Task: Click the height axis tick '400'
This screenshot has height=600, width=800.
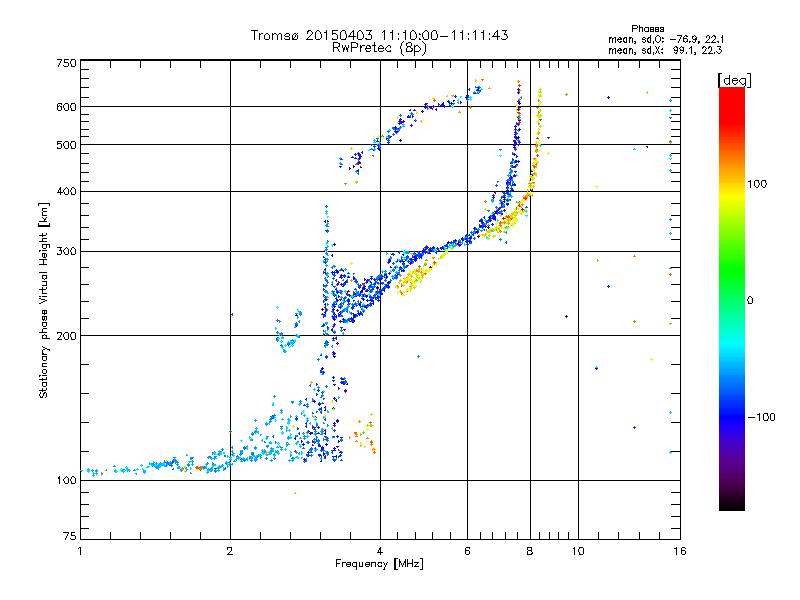Action: (x=66, y=191)
